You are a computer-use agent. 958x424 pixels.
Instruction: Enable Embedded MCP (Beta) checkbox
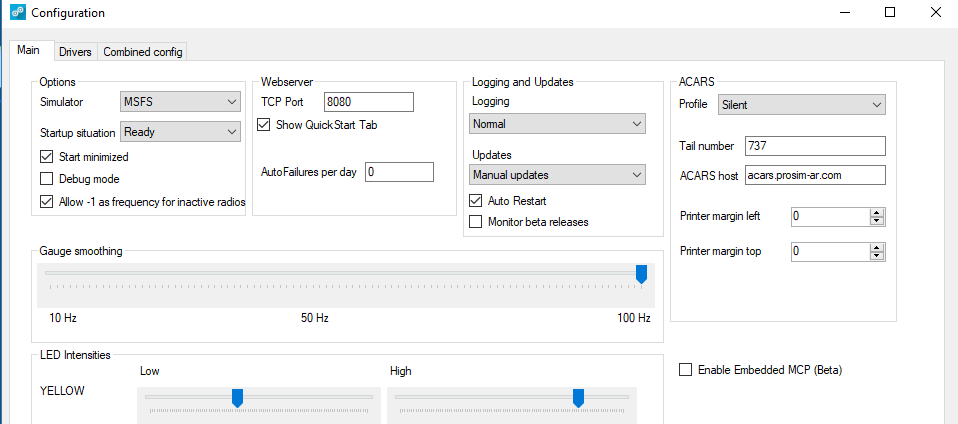(686, 370)
